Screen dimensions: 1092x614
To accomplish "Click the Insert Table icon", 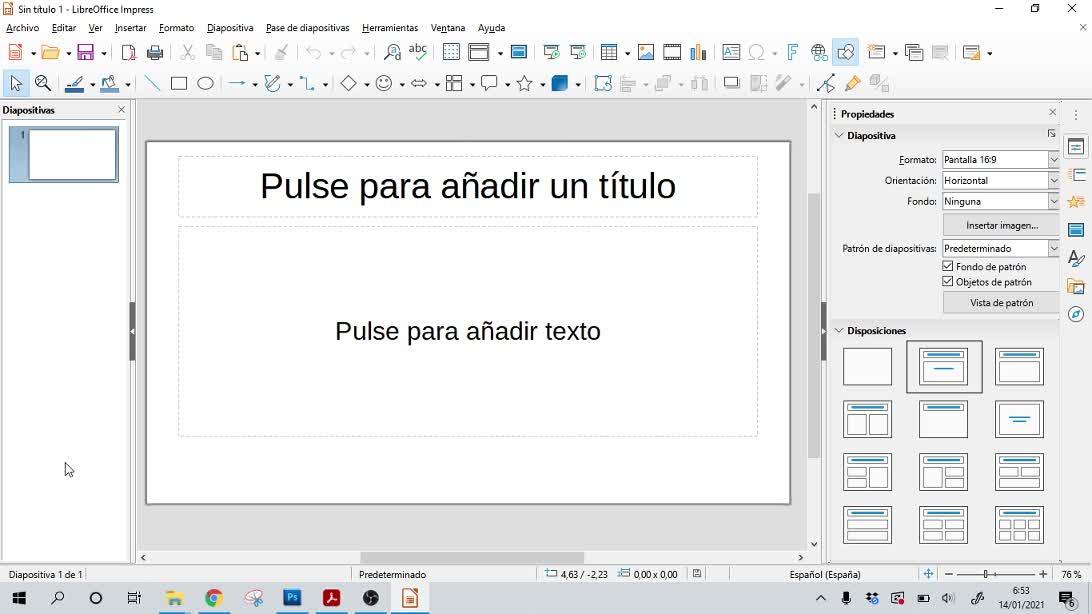I will pos(609,53).
